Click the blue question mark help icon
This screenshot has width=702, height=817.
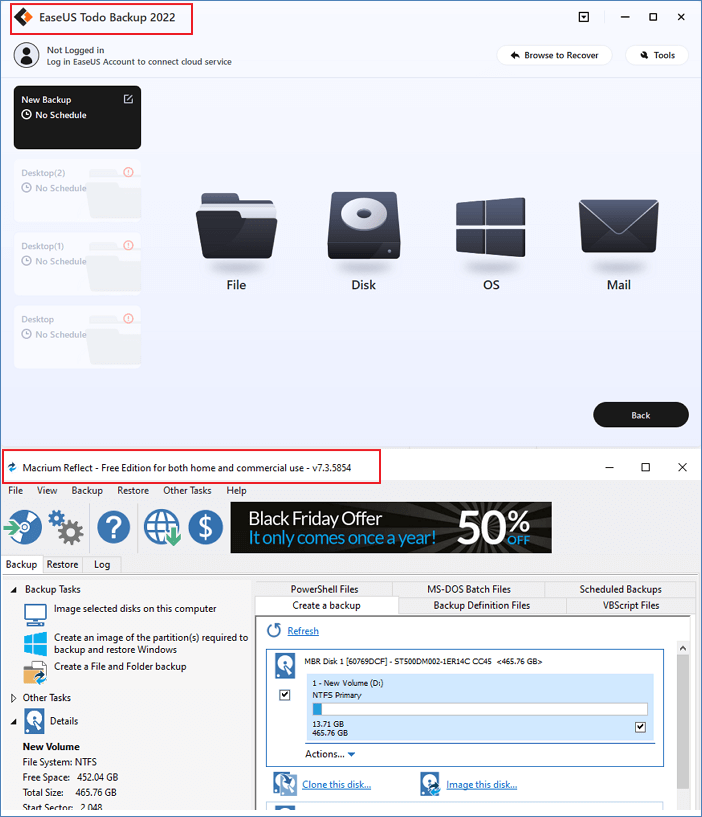pos(114,527)
